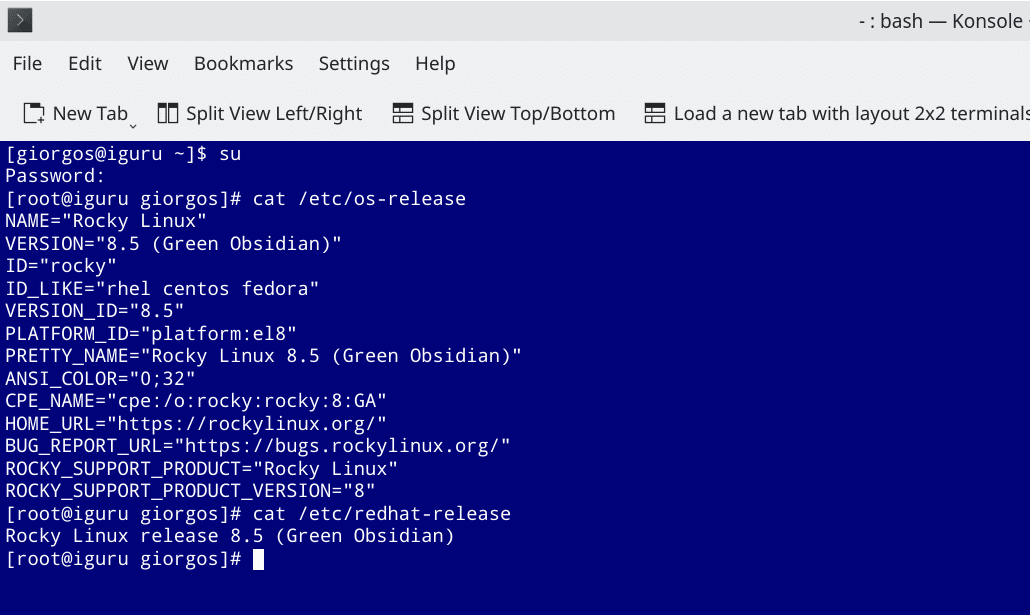This screenshot has height=615, width=1030.
Task: Open the Help menu
Action: (x=435, y=64)
